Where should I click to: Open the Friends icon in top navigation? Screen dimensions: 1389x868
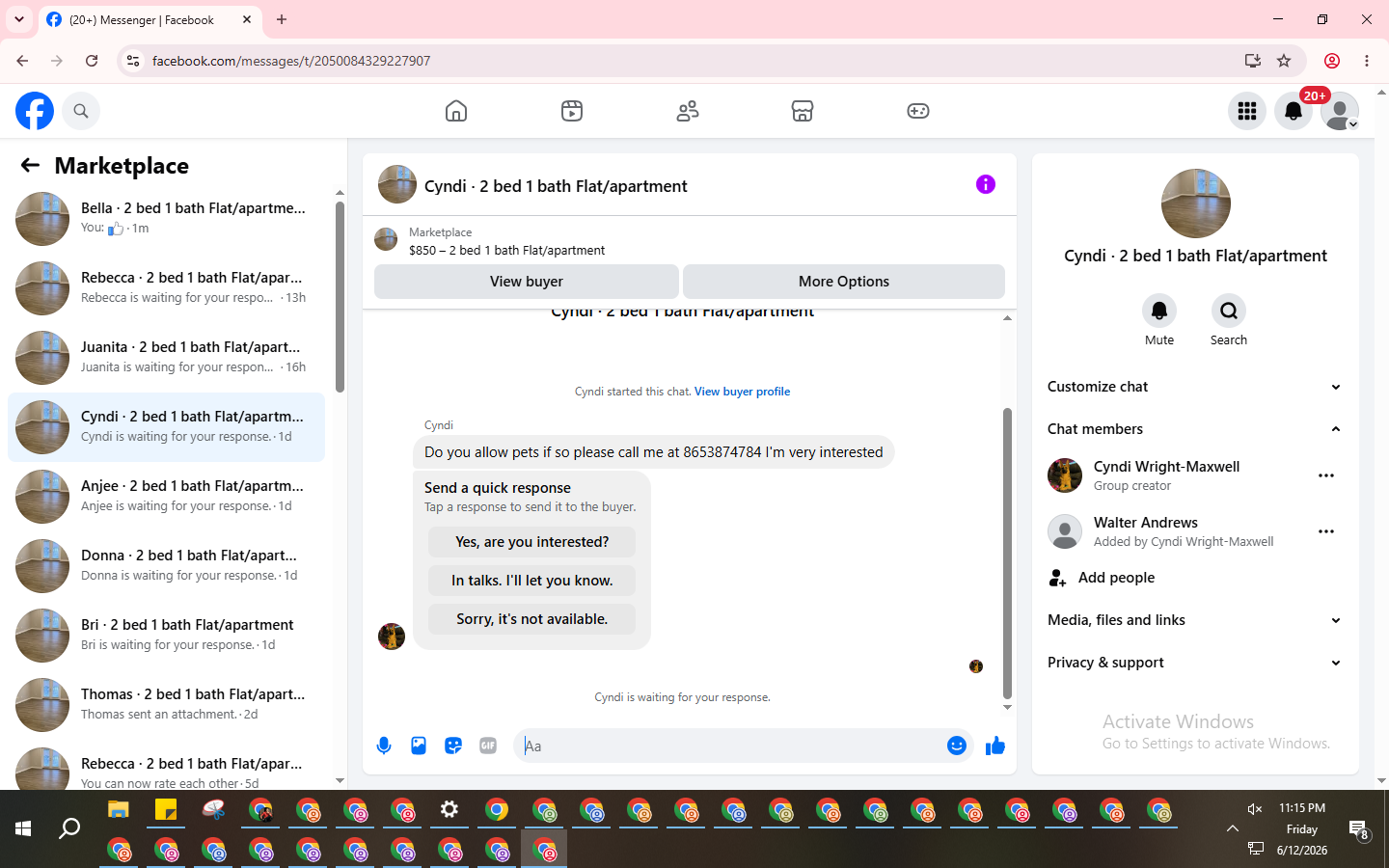pos(688,111)
